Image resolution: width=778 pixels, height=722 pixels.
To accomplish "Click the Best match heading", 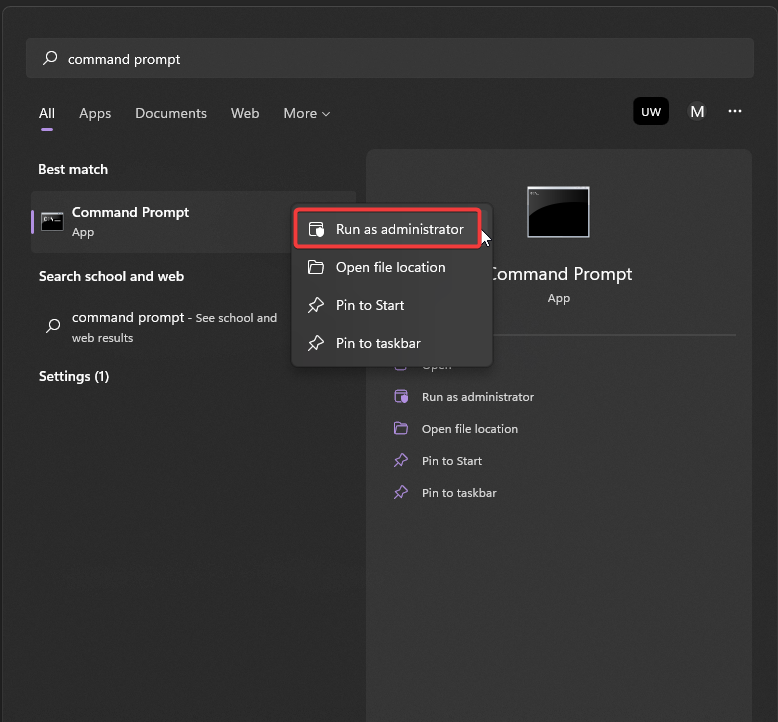I will (x=73, y=169).
